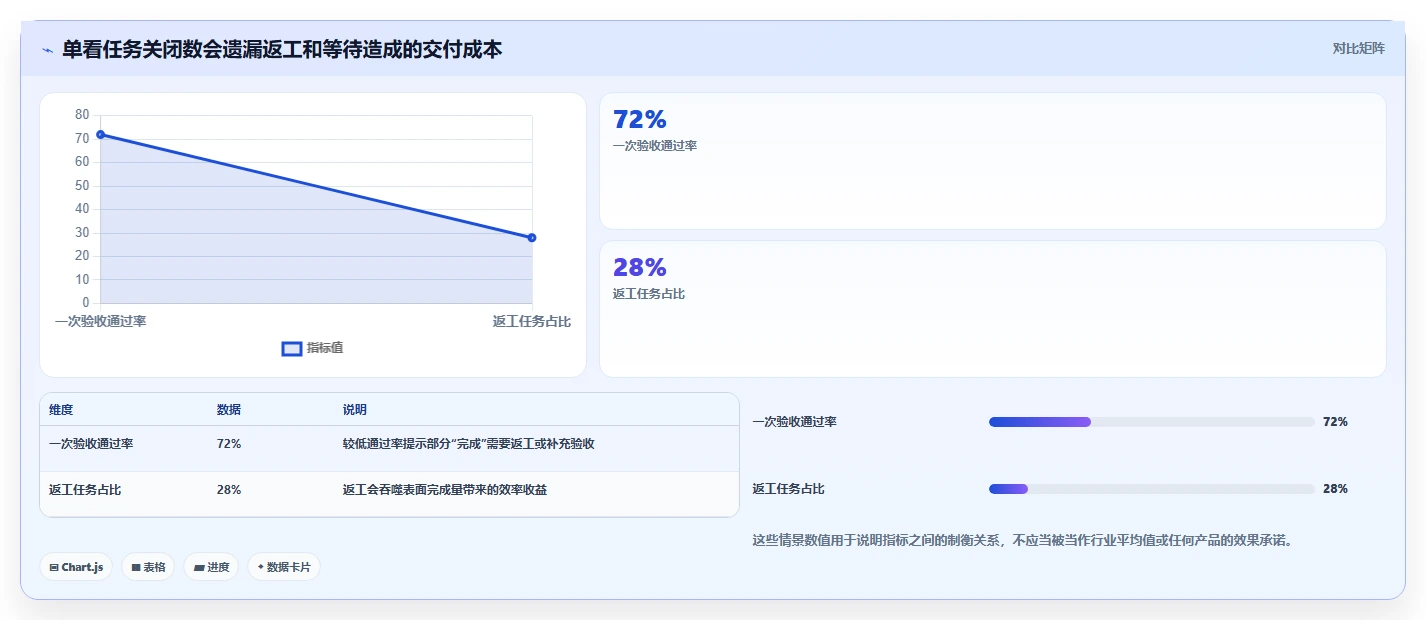
Task: Click the 较低通过率提示 description cell
Action: pos(469,444)
